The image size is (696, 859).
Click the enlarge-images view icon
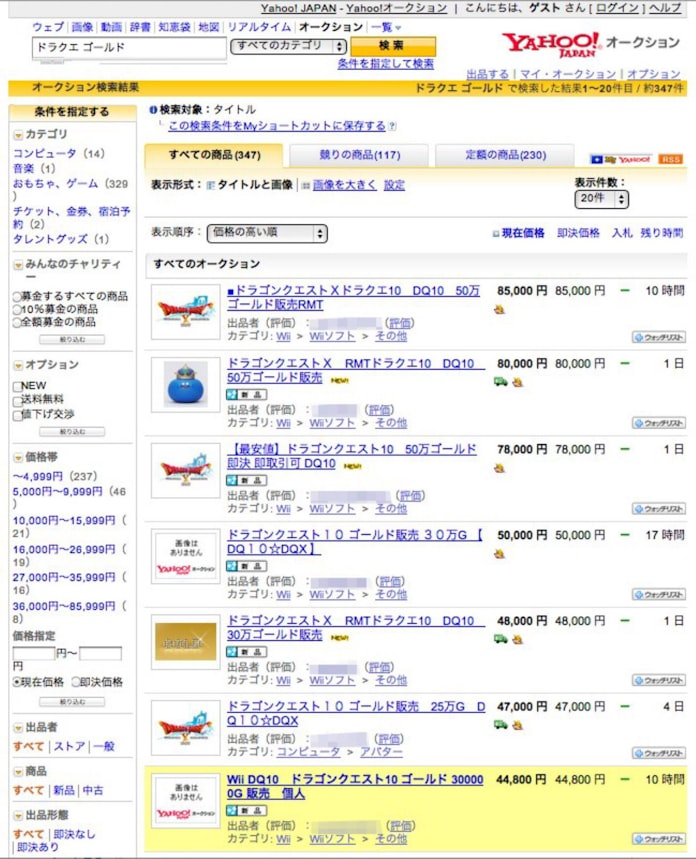coord(306,185)
